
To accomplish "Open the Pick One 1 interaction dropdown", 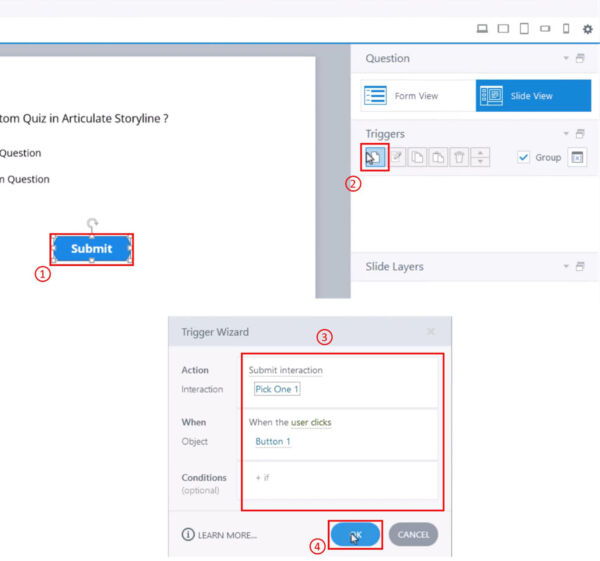I will pyautogui.click(x=277, y=389).
